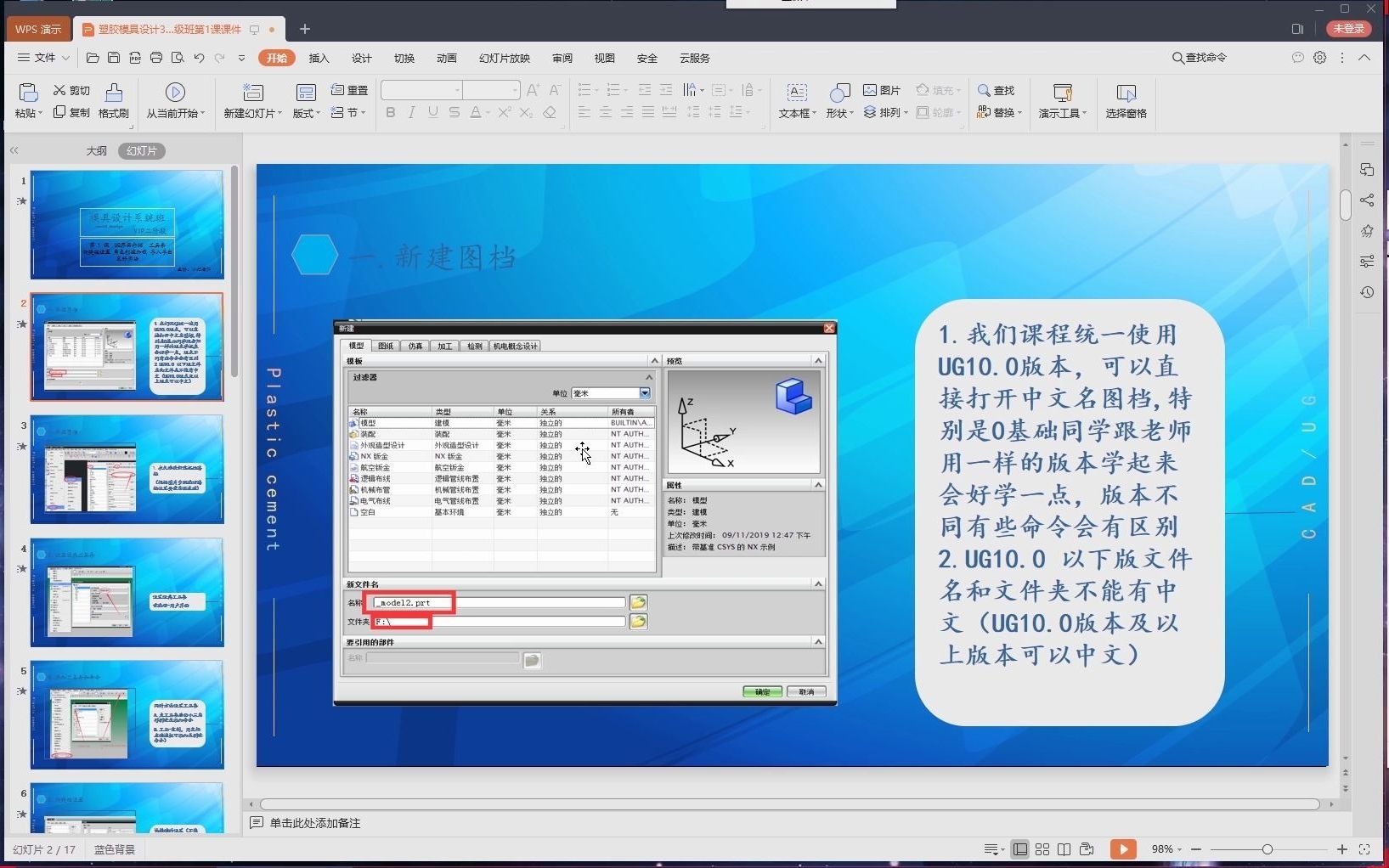Click Copy (复制) in ribbon

tap(71, 112)
